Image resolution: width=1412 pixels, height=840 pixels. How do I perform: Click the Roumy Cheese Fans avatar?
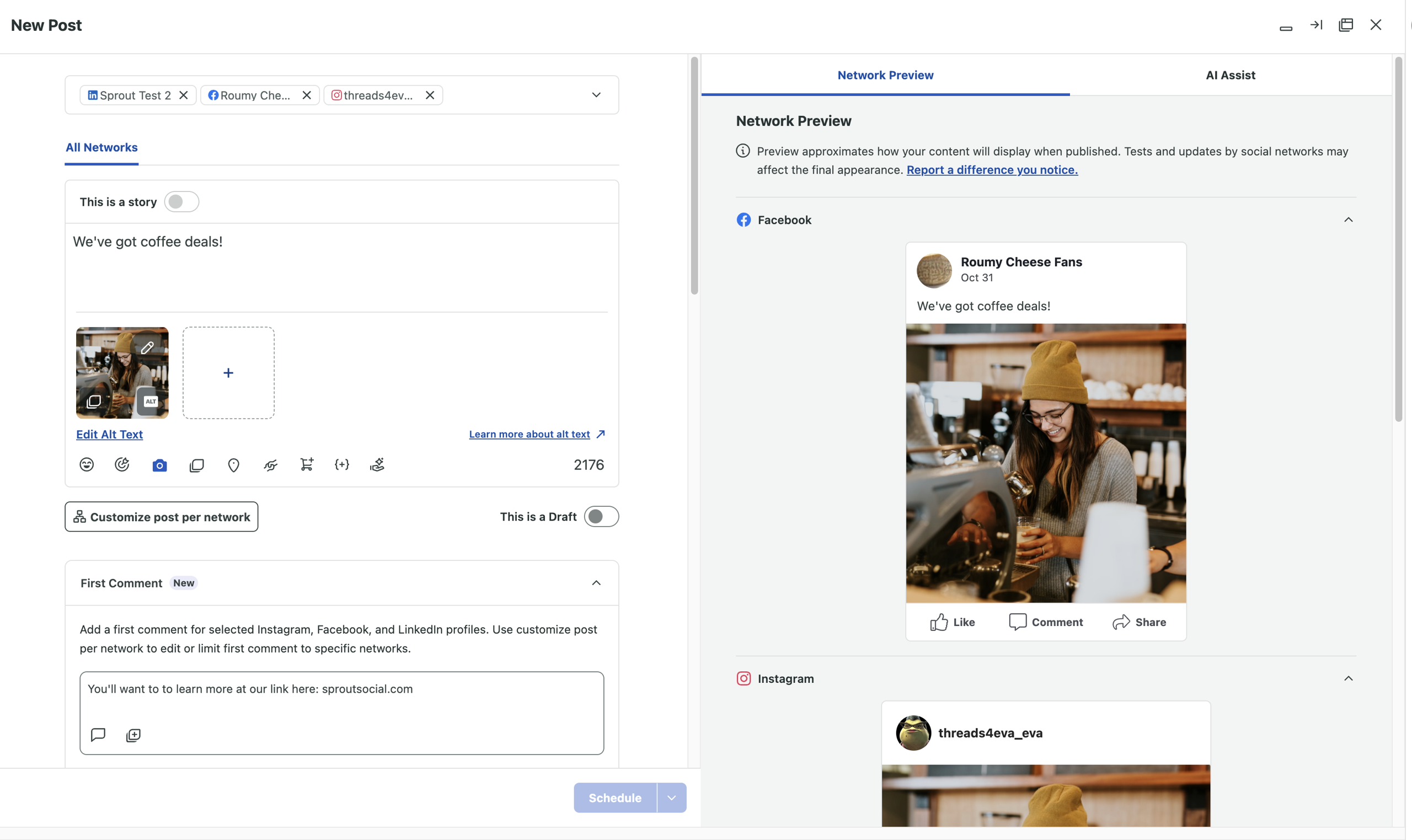(934, 271)
